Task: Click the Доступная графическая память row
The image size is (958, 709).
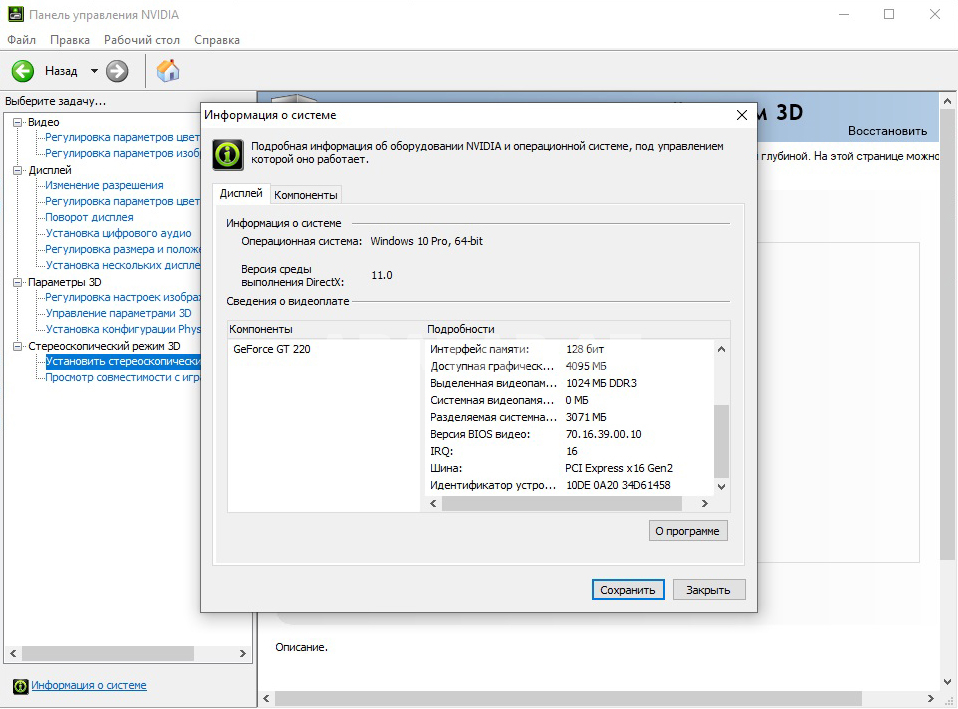Action: point(569,366)
